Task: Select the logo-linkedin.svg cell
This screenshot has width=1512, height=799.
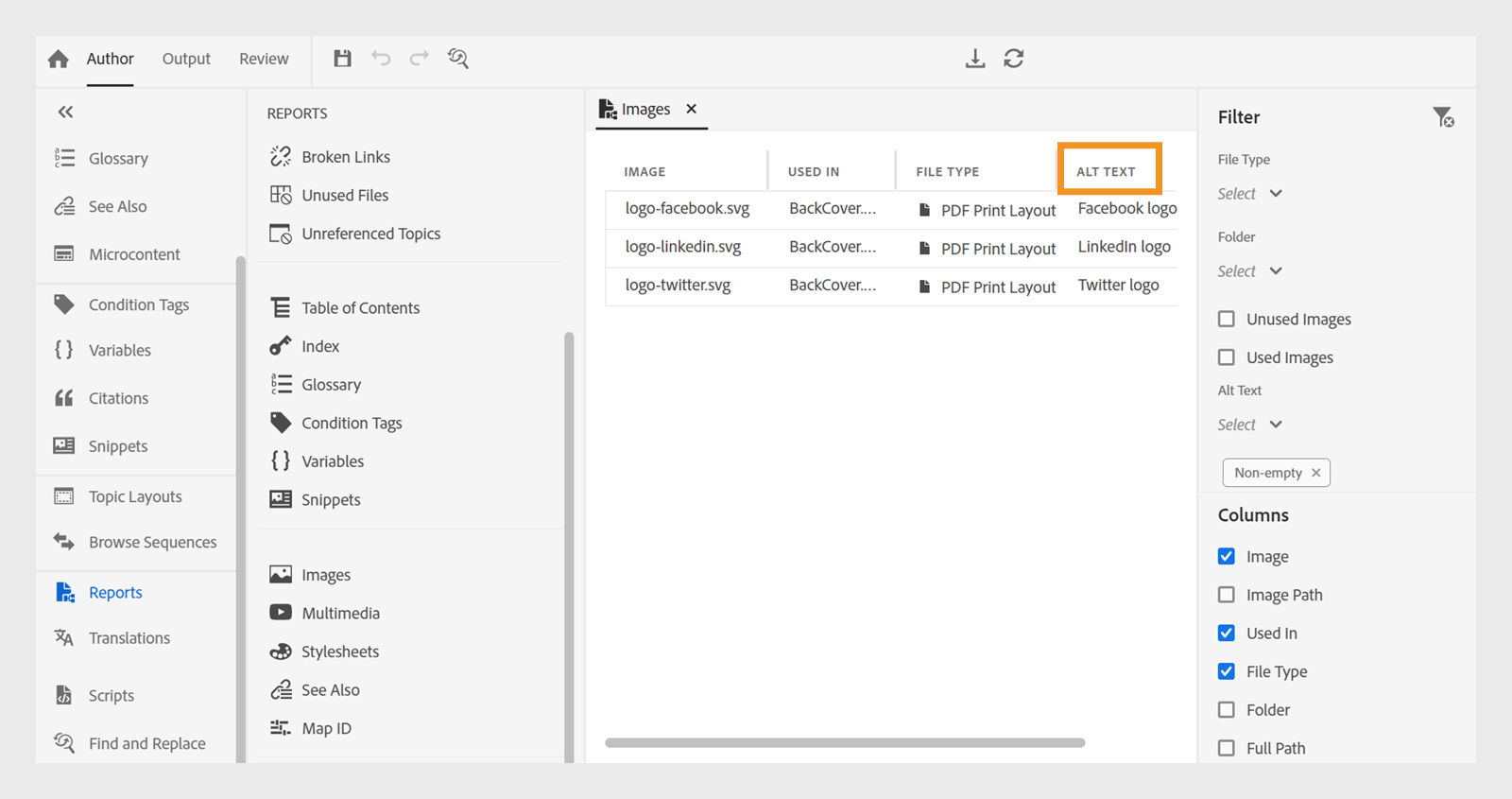Action: click(683, 247)
